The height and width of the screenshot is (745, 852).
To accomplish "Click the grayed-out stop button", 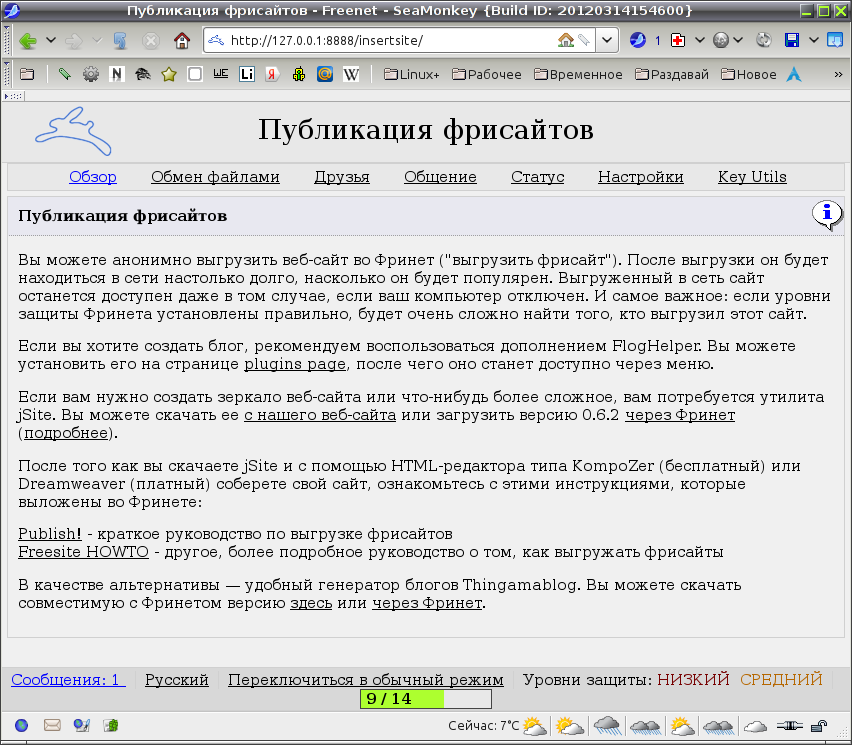I will tap(151, 41).
